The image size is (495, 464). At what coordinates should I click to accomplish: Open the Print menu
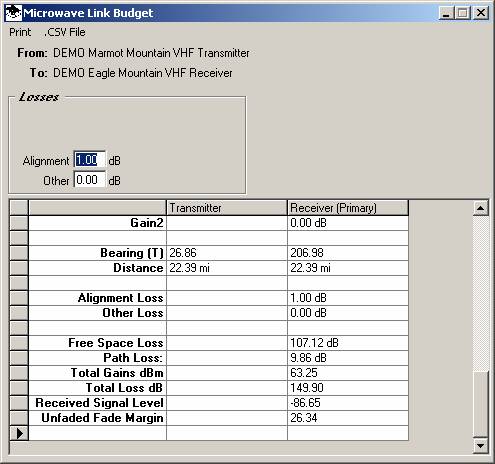tap(20, 32)
